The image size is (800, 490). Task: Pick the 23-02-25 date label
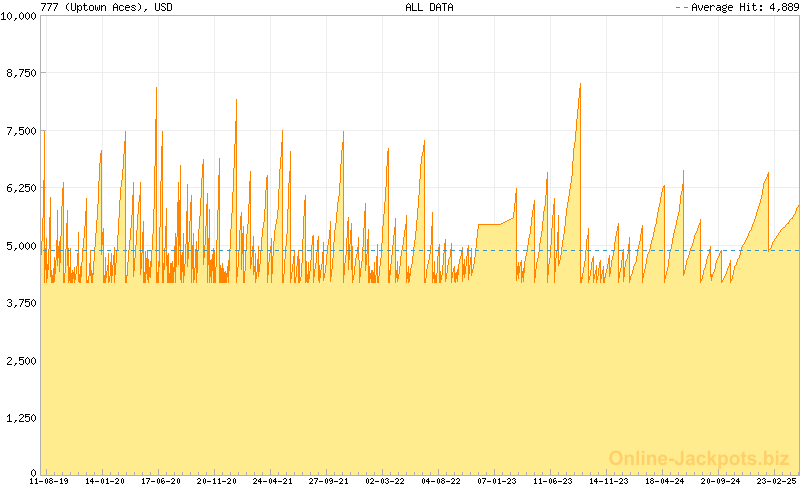point(774,481)
